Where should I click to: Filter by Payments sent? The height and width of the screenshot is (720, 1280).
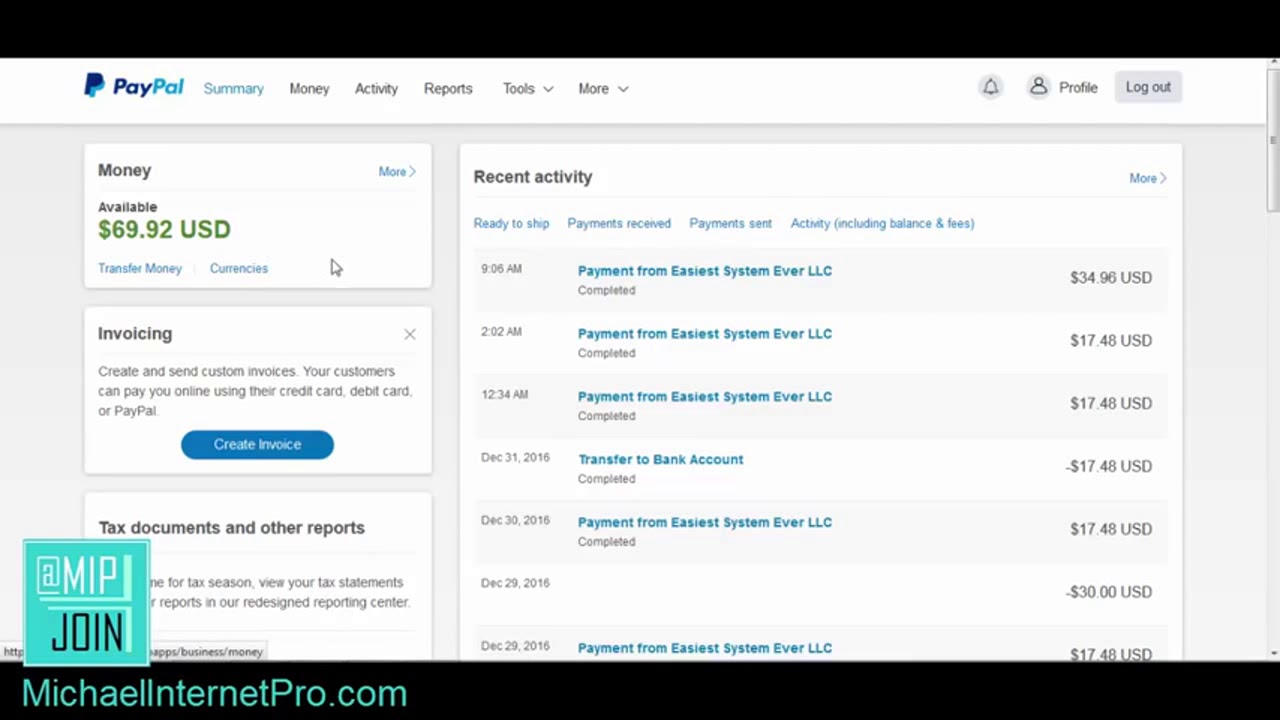coord(730,223)
